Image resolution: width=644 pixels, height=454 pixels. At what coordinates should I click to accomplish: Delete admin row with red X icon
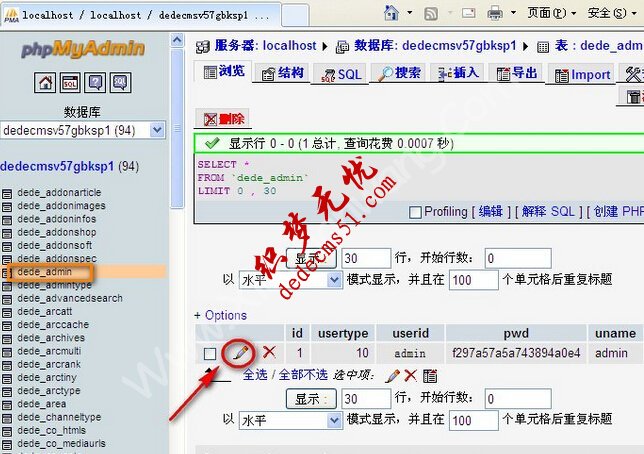pos(269,352)
